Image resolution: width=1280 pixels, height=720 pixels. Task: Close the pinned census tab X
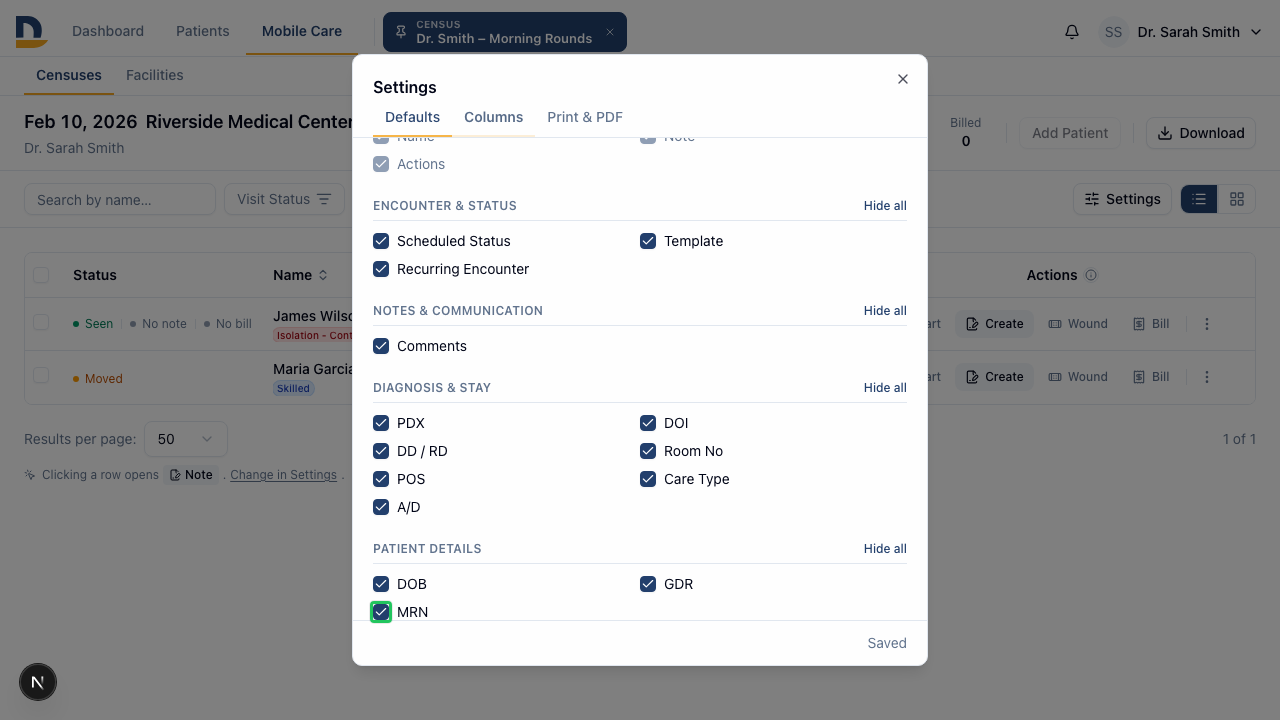point(610,32)
